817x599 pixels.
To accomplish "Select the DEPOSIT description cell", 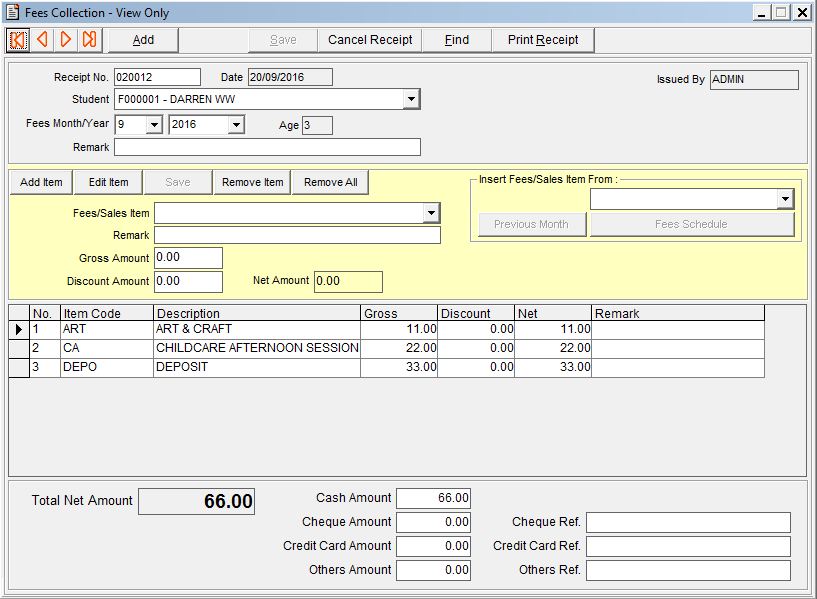I will point(257,367).
